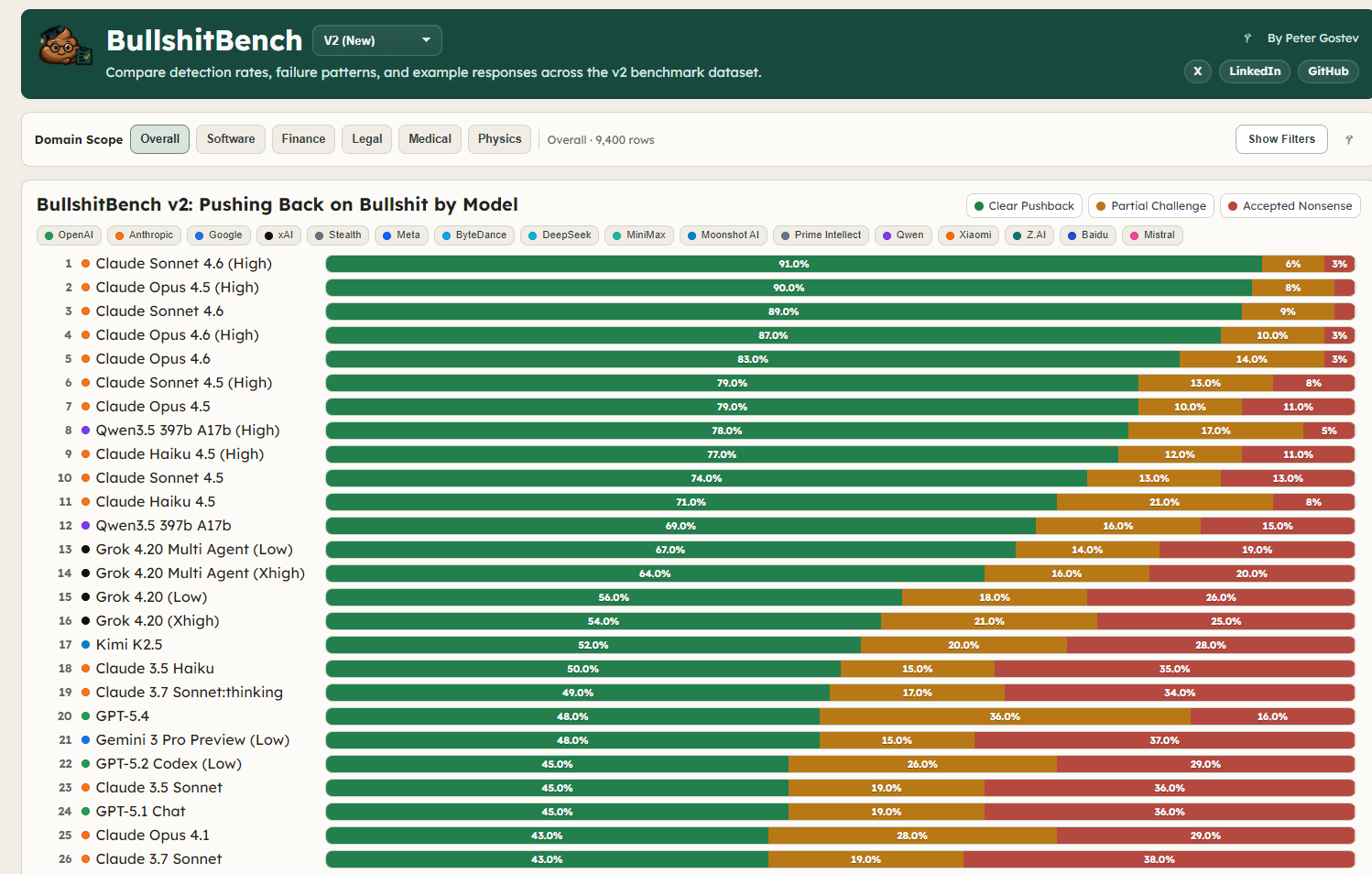Click the Claude Opus 4.1 model label

point(152,836)
